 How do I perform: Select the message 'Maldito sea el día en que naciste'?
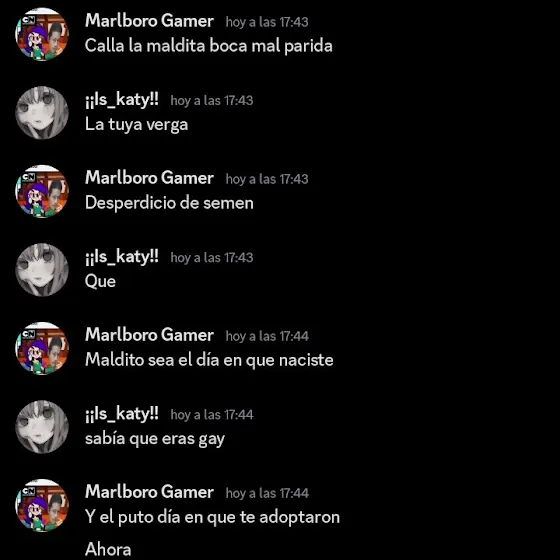(209, 360)
